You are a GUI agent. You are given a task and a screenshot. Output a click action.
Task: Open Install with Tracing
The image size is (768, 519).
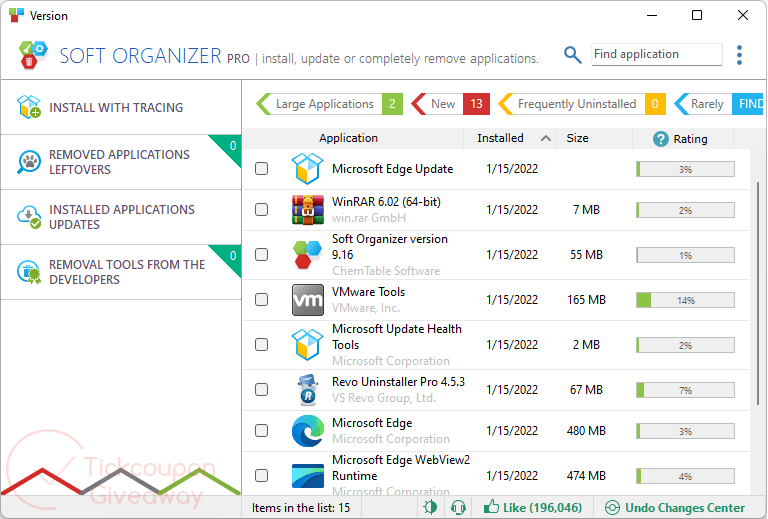pos(121,107)
